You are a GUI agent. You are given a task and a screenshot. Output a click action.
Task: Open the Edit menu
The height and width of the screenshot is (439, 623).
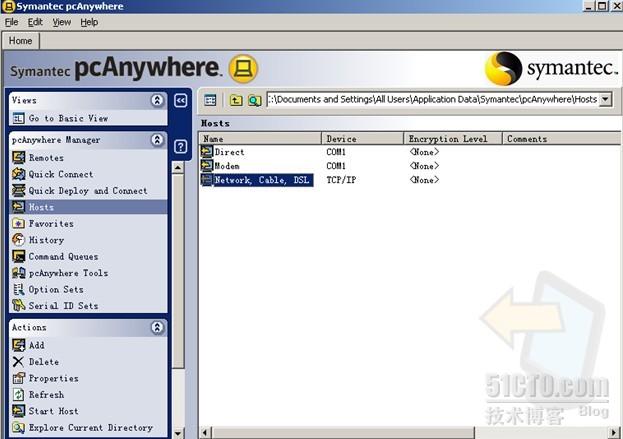(35, 22)
